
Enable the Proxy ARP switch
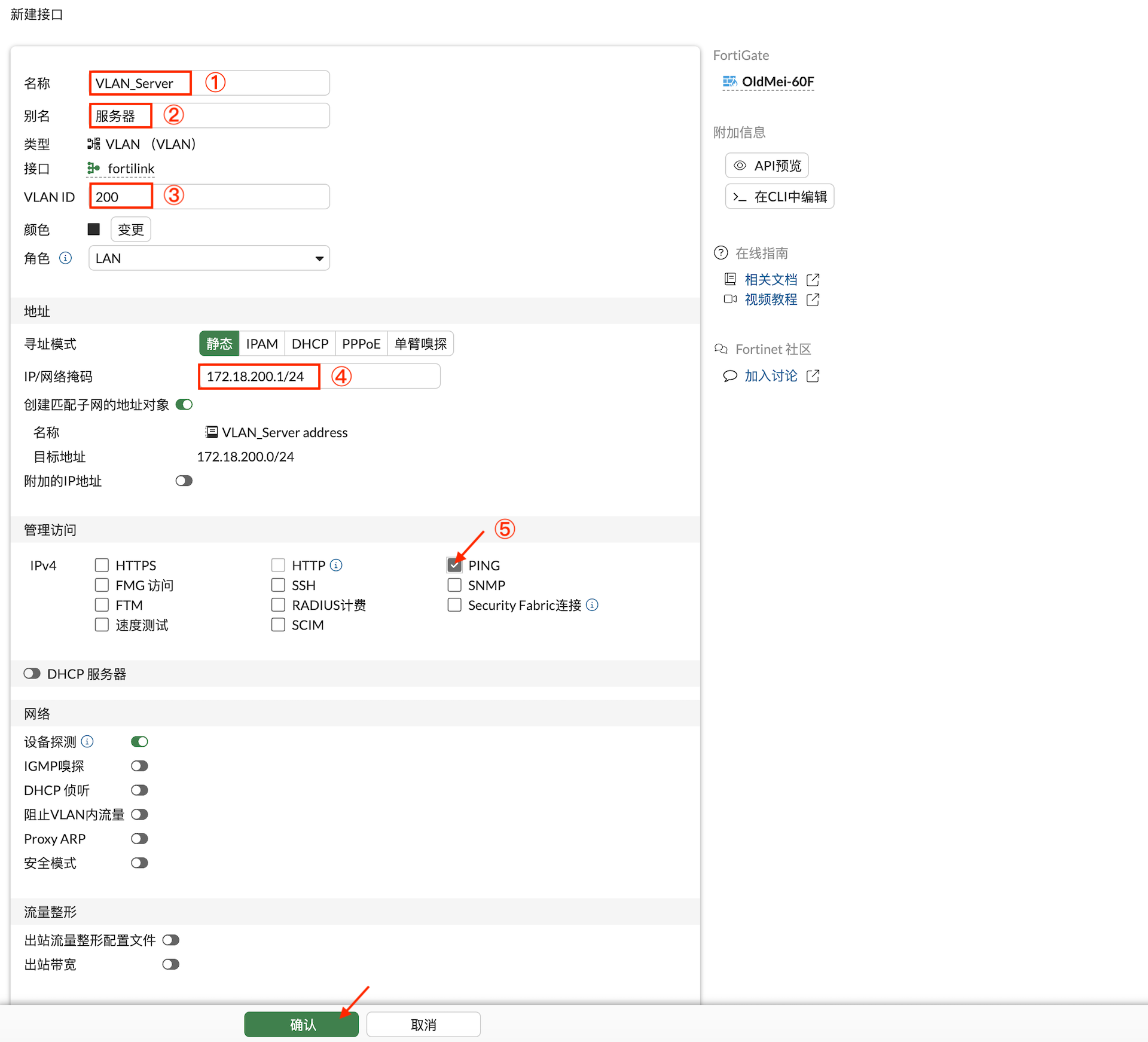[139, 838]
